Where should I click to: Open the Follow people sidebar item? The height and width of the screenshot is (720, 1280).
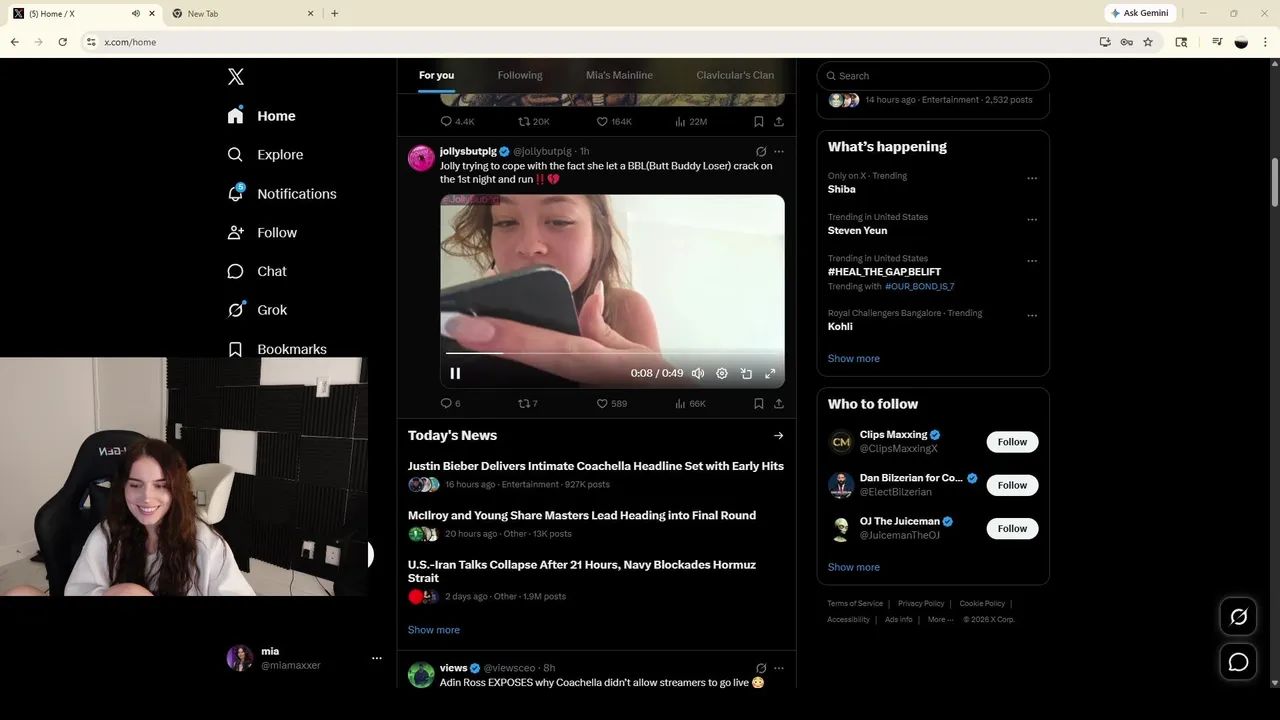(x=262, y=232)
